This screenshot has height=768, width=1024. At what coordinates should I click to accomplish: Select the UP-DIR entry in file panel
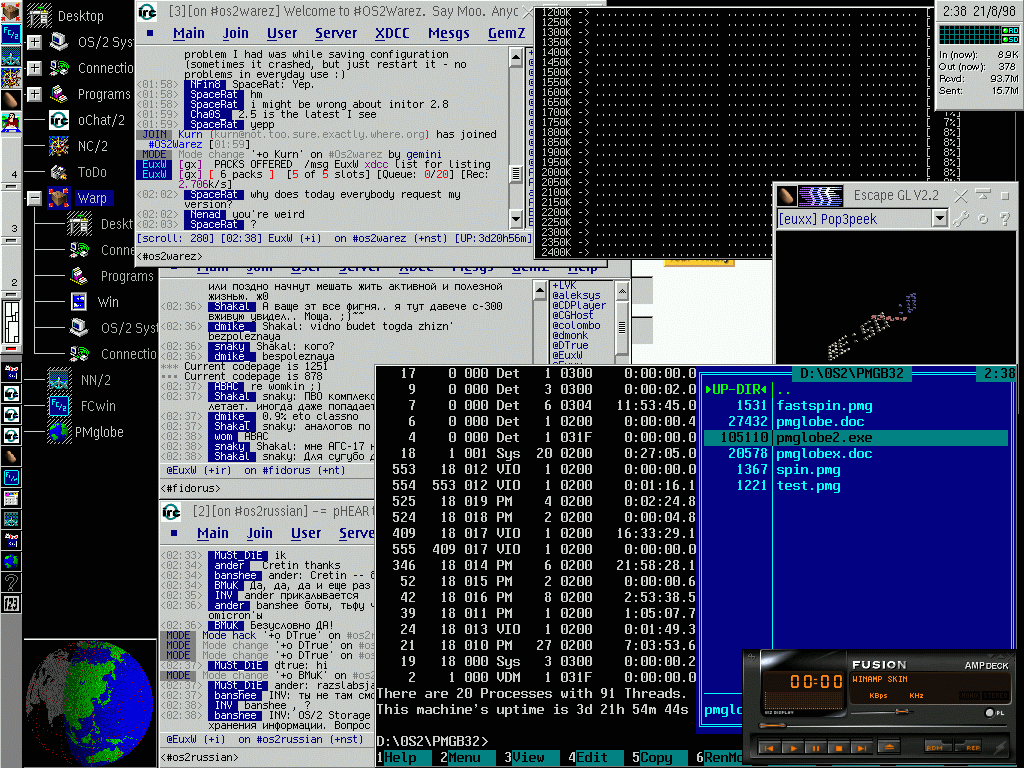coord(736,390)
